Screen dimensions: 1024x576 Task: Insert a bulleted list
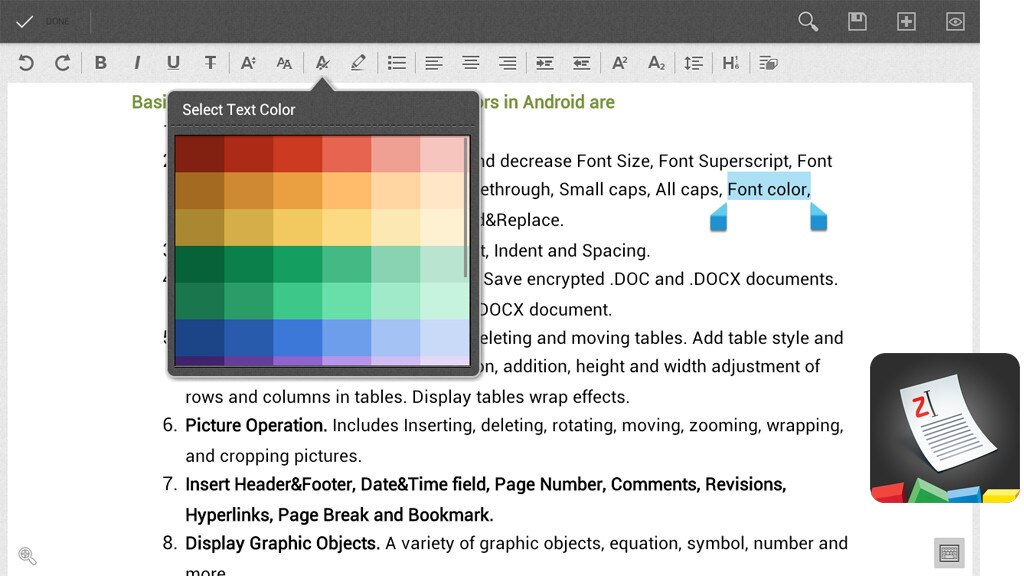pyautogui.click(x=397, y=63)
